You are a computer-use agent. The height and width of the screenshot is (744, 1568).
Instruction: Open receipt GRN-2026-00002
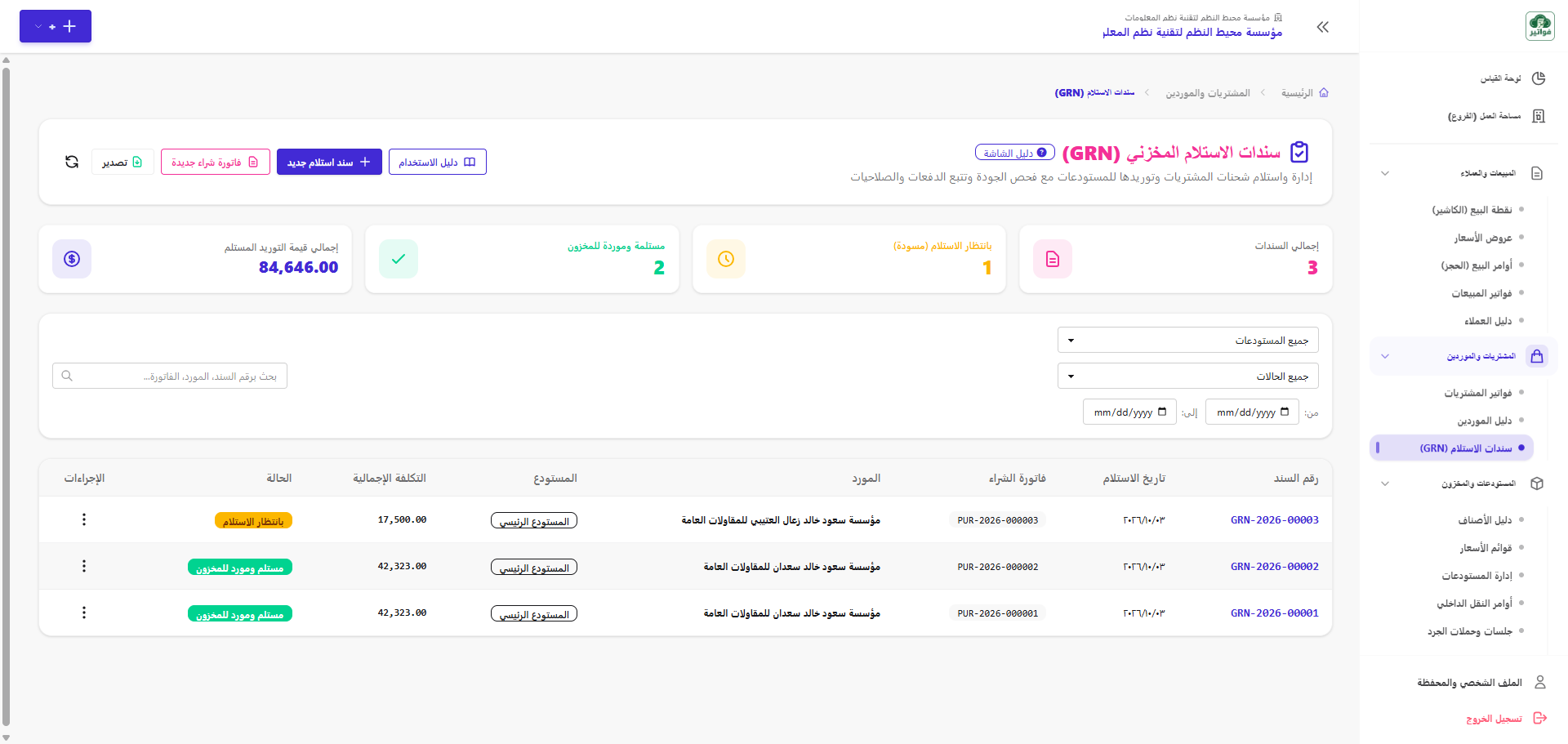tap(1274, 566)
